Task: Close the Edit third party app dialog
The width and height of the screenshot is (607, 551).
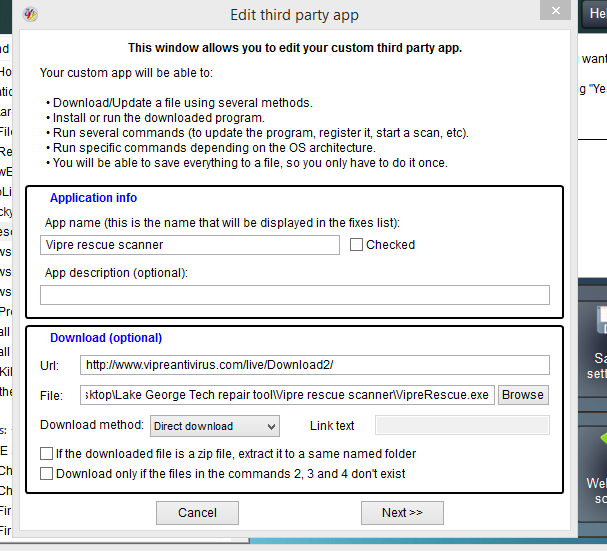Action: (556, 10)
